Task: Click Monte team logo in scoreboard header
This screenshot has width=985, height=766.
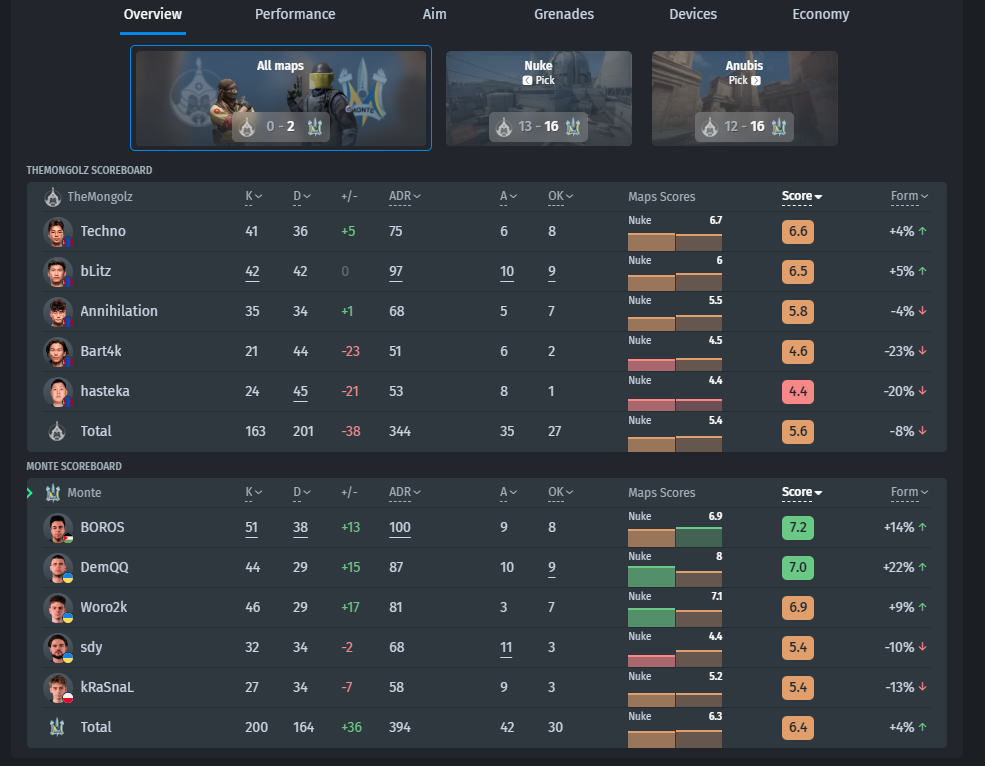Action: pos(53,493)
